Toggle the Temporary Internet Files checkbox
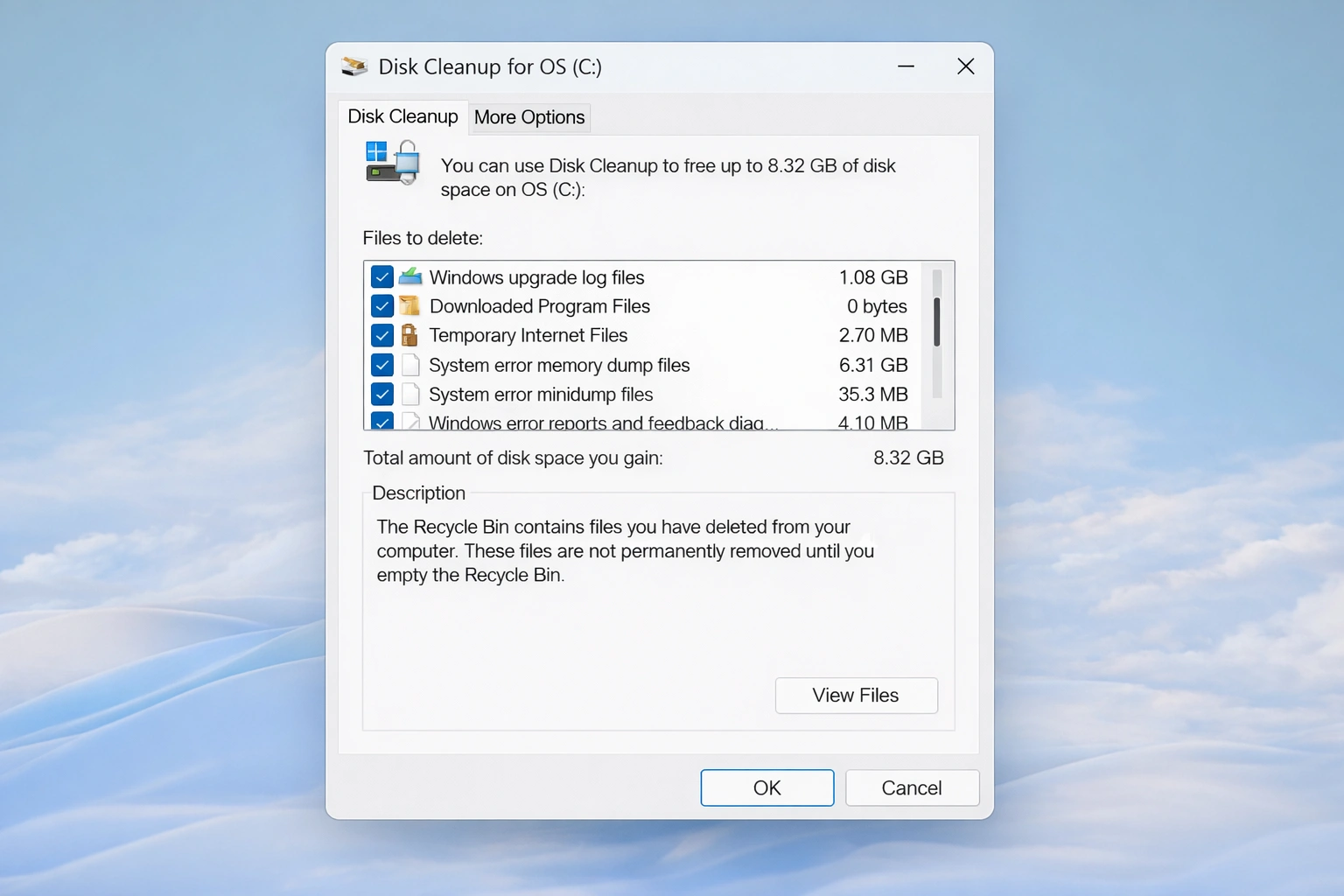This screenshot has height=896, width=1344. [382, 335]
